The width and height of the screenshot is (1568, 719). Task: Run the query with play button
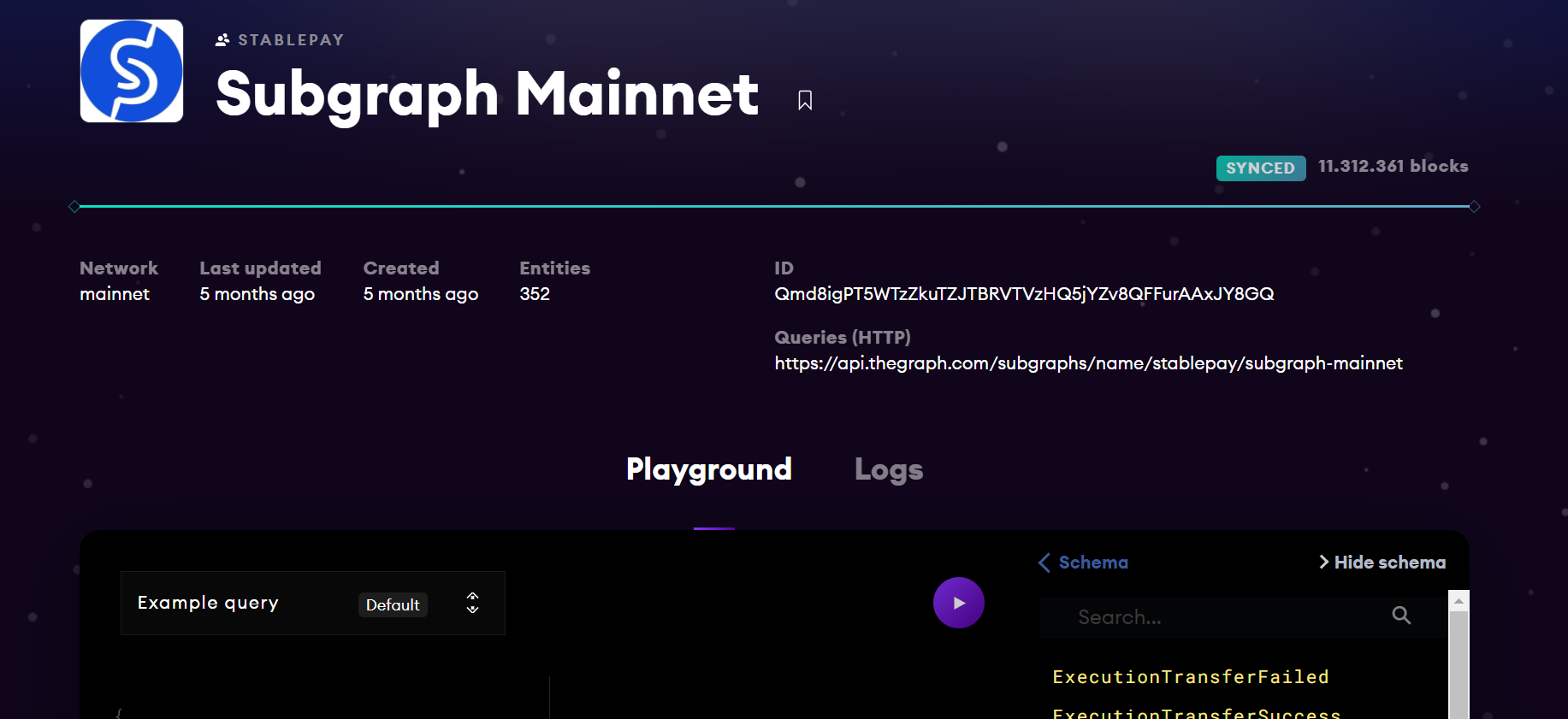click(959, 603)
